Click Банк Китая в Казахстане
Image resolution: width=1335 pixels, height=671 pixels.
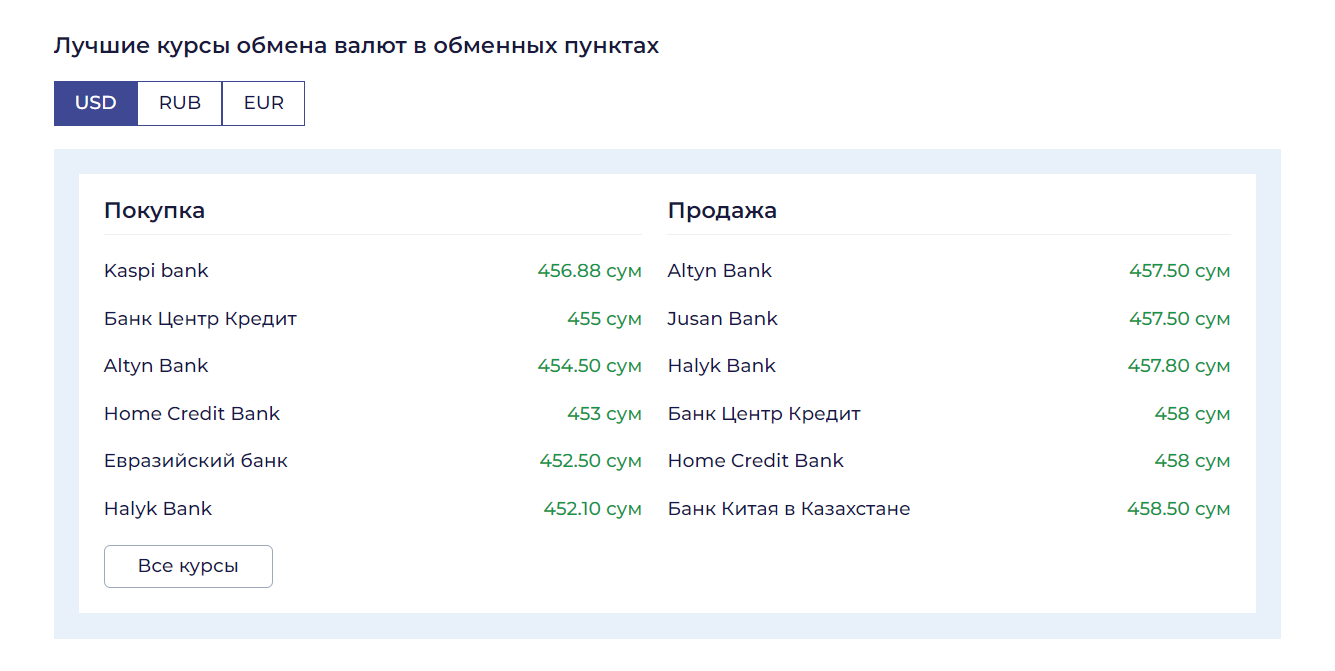789,509
